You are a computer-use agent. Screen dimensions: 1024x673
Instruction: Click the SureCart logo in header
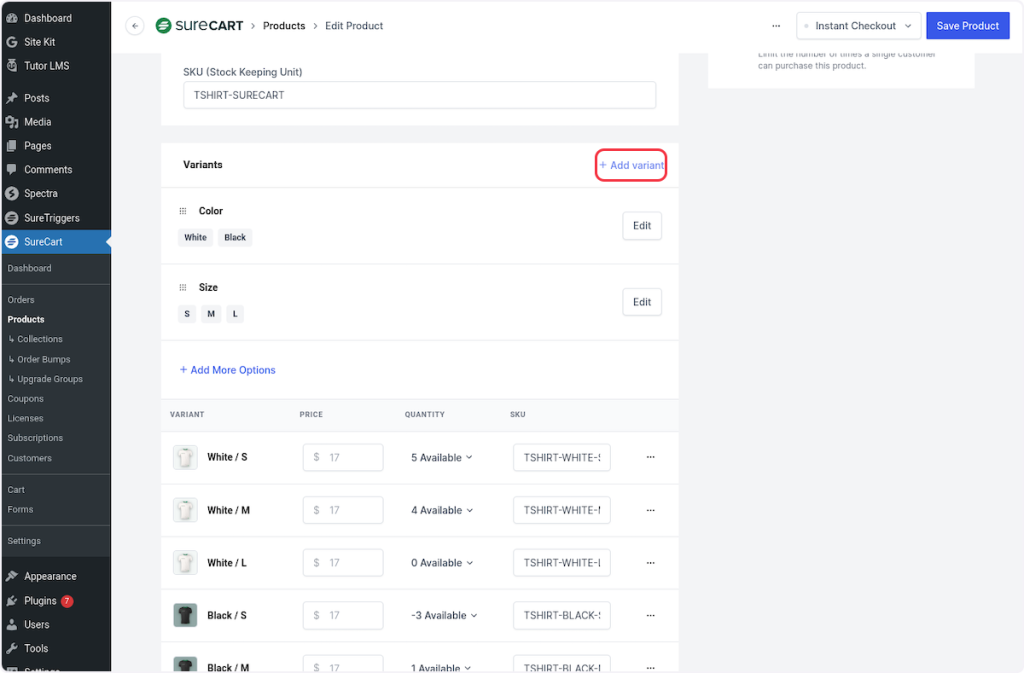[199, 26]
